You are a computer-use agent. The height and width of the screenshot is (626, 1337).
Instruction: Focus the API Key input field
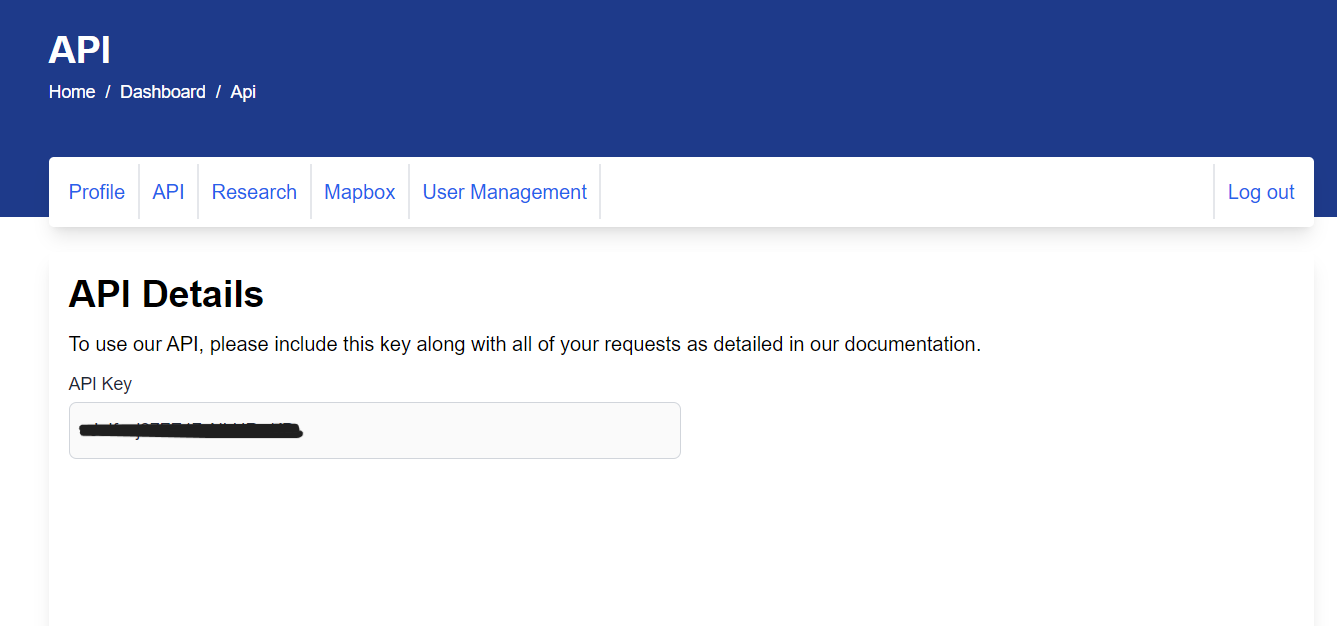pyautogui.click(x=500, y=431)
